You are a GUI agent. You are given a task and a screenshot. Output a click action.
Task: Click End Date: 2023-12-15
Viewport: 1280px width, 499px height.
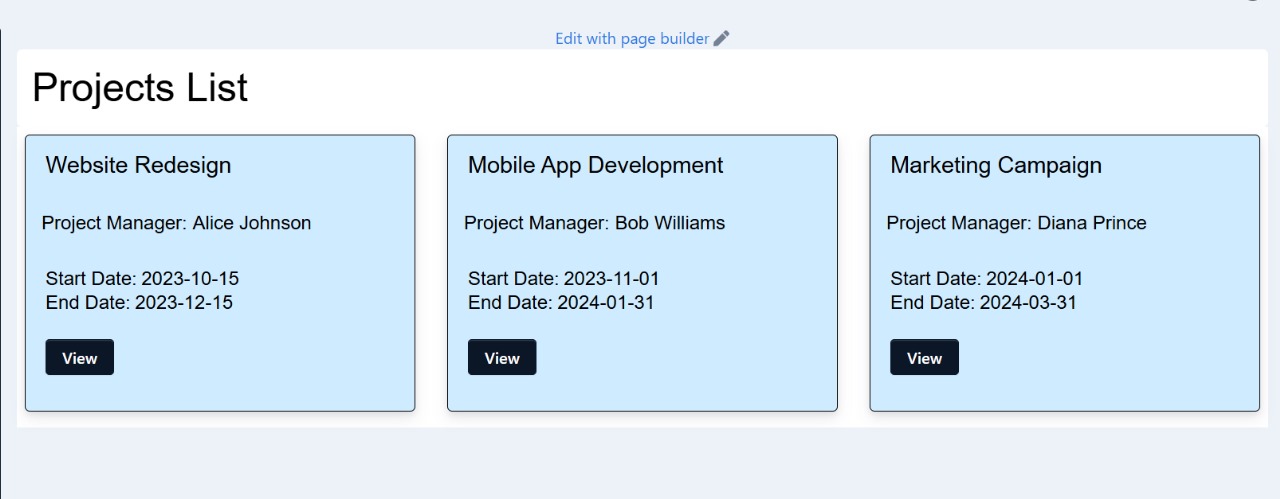pyautogui.click(x=139, y=302)
